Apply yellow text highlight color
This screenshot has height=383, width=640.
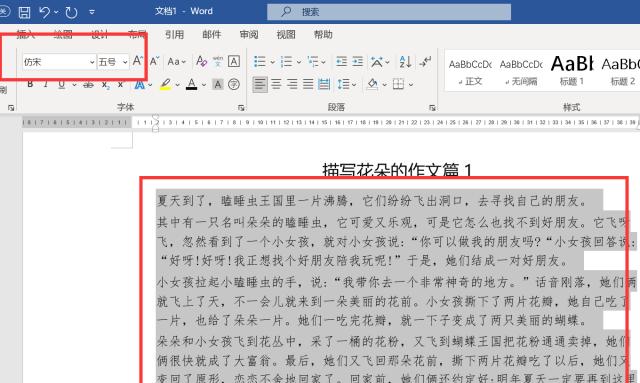(165, 85)
